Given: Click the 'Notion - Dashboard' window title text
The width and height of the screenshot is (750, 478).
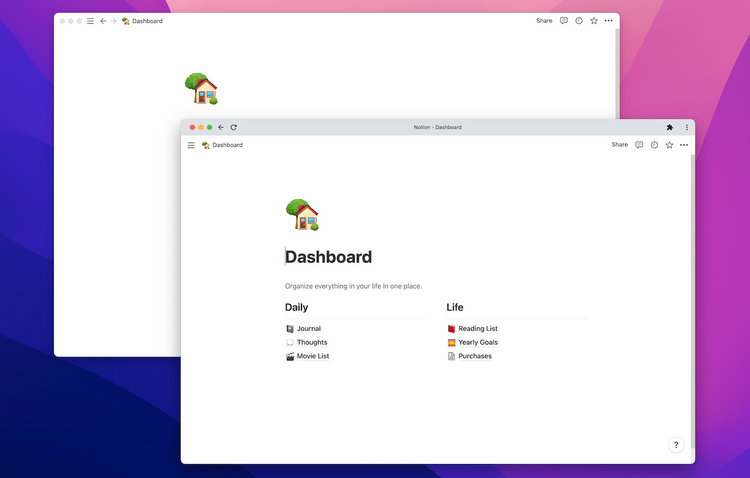Looking at the screenshot, I should click(438, 127).
